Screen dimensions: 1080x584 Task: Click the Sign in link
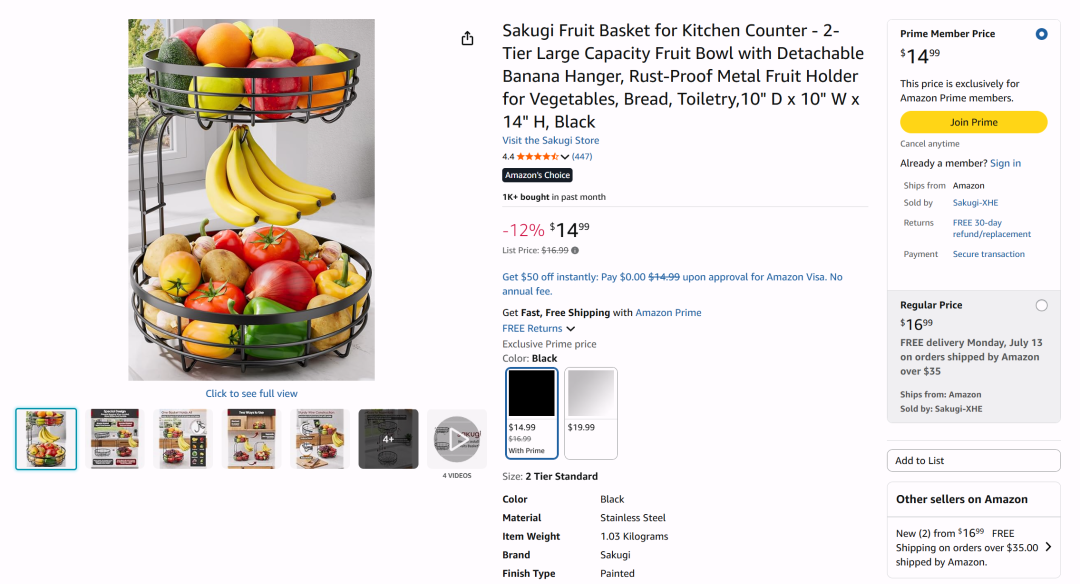click(x=1005, y=163)
